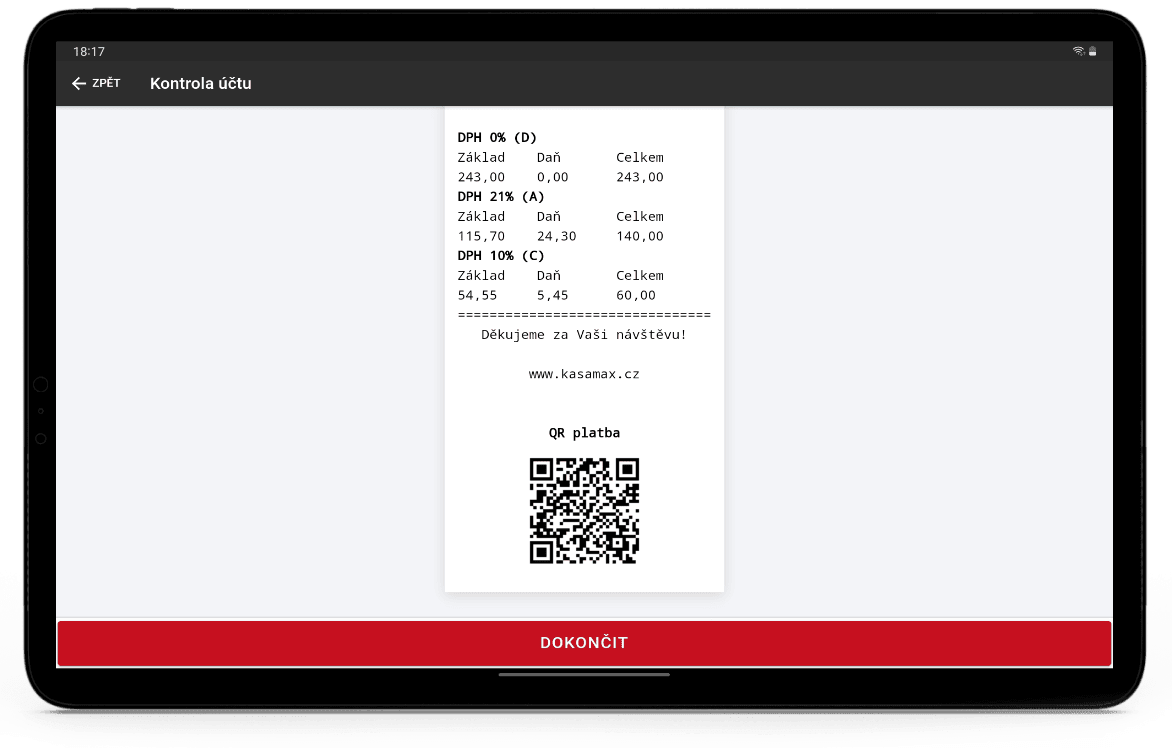Screen dimensions: 1172x748
Task: Click the 115,70 base value
Action: (481, 236)
